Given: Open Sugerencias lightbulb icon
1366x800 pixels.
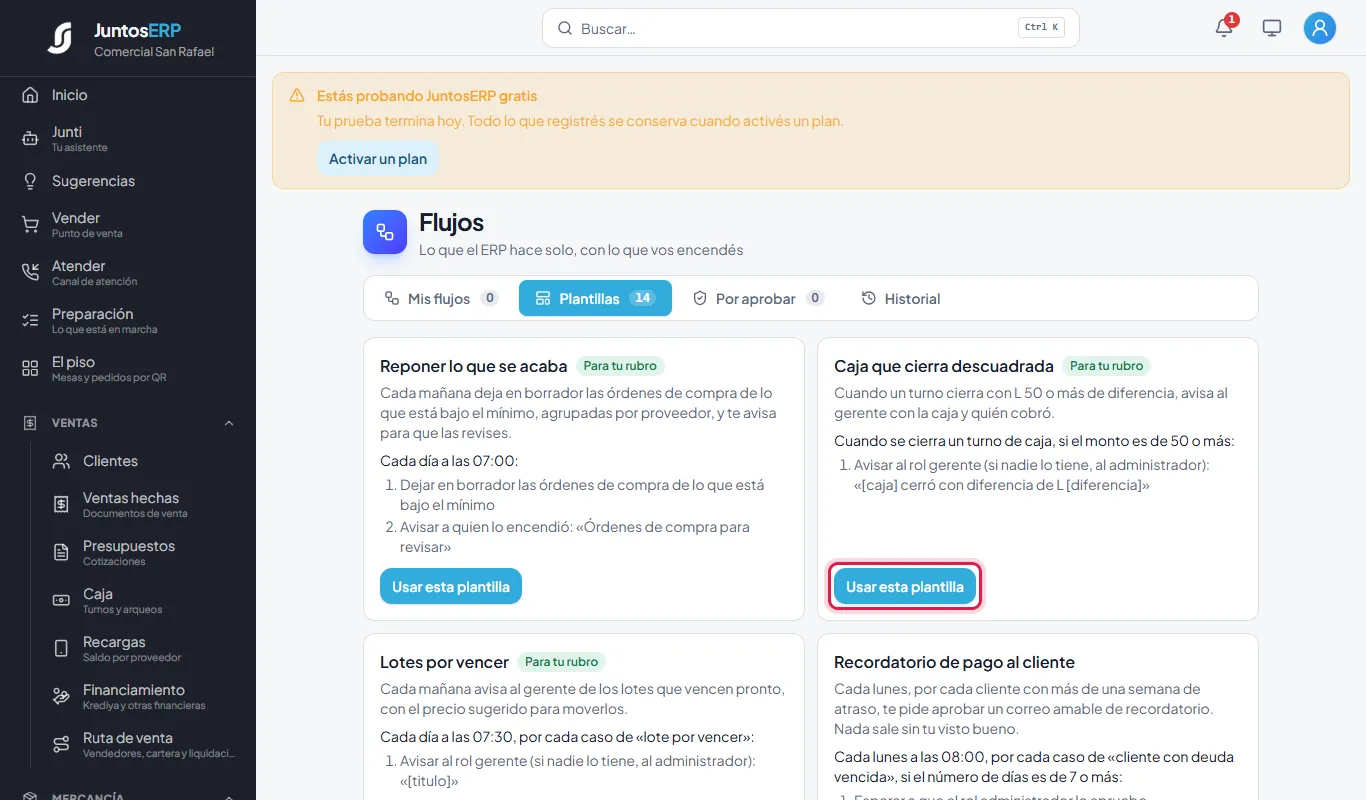Looking at the screenshot, I should click(x=30, y=181).
